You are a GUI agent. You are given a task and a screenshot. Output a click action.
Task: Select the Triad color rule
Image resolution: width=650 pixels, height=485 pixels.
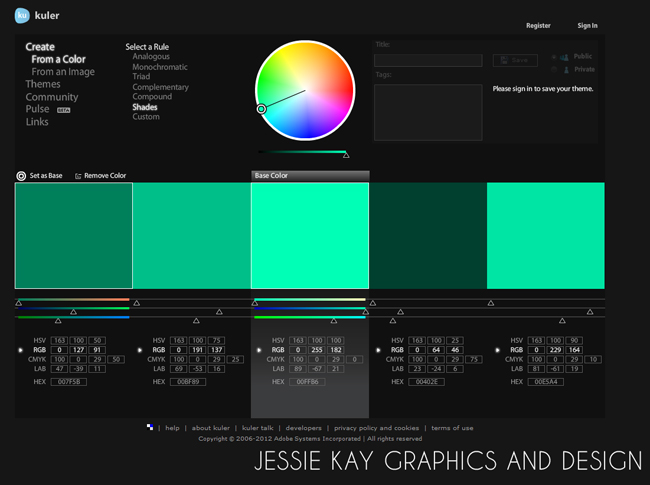point(141,77)
